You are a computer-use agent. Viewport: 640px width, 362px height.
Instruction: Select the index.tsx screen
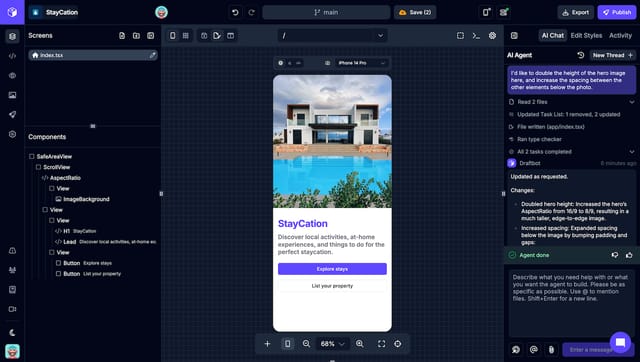click(x=93, y=55)
